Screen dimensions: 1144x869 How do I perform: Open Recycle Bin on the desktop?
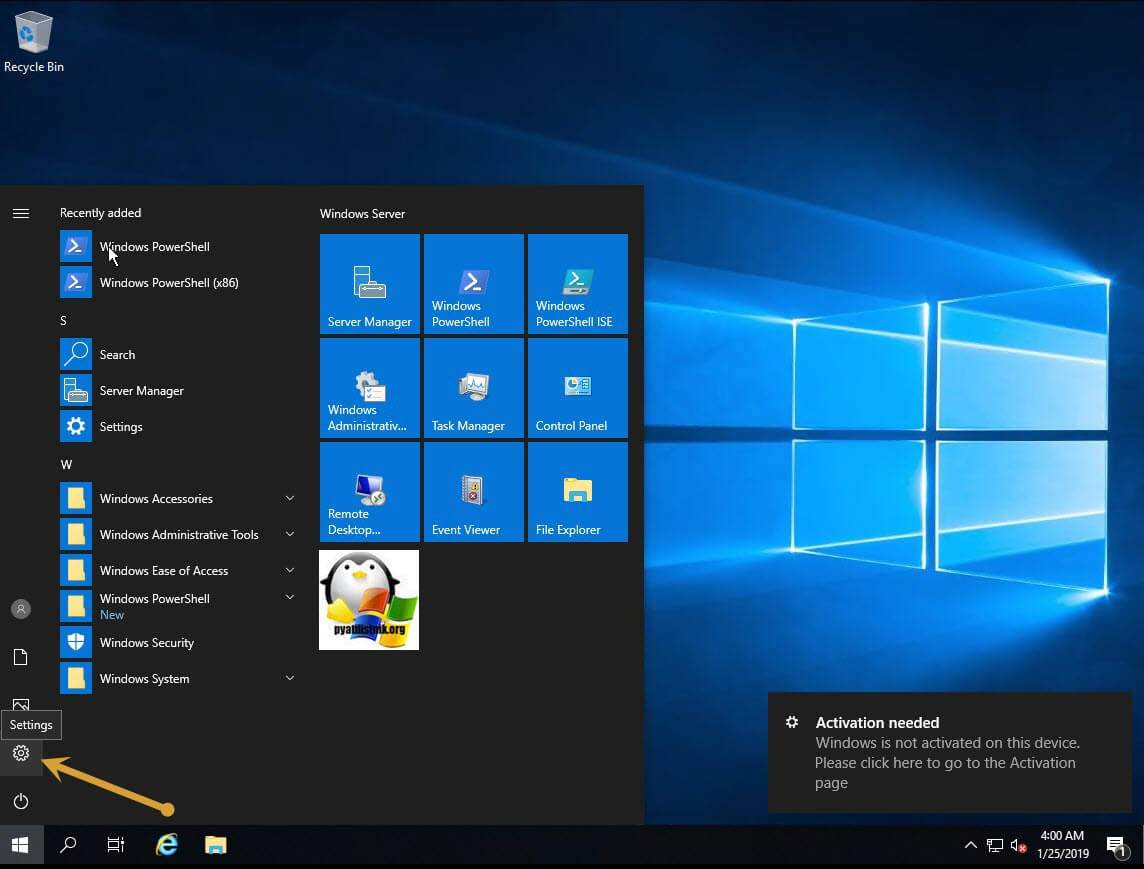(34, 41)
